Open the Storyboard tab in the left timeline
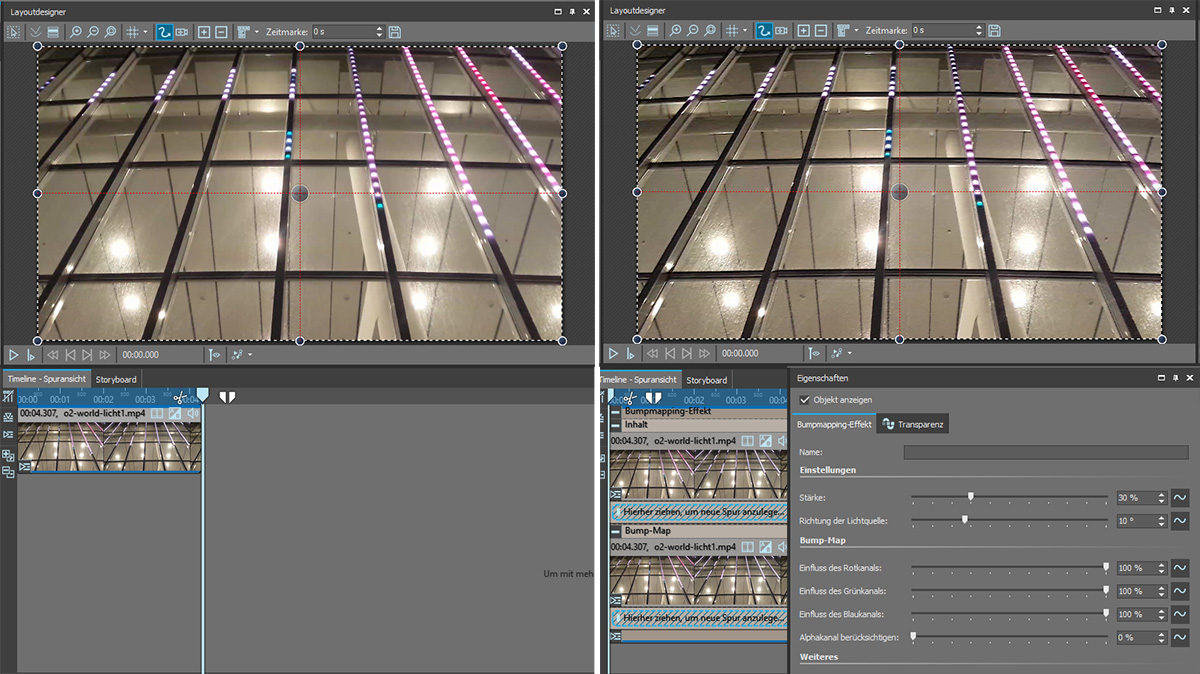 coord(116,380)
